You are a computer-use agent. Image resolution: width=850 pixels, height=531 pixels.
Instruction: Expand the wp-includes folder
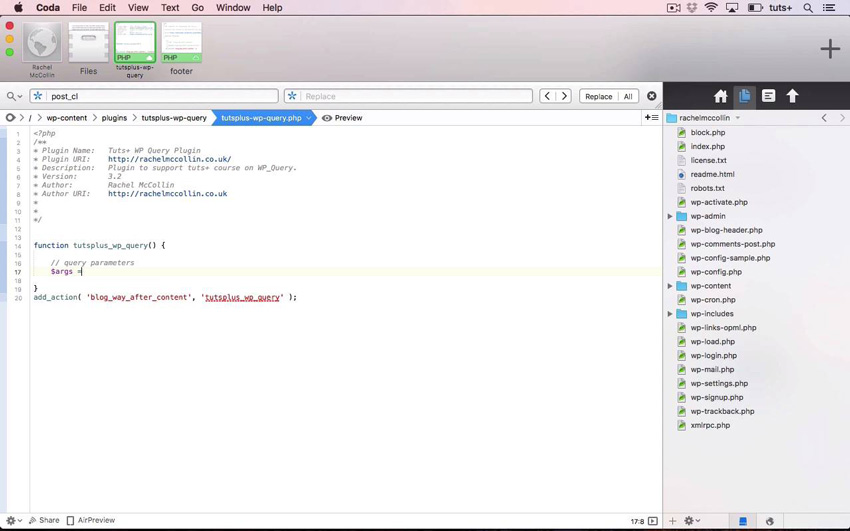pyautogui.click(x=670, y=314)
